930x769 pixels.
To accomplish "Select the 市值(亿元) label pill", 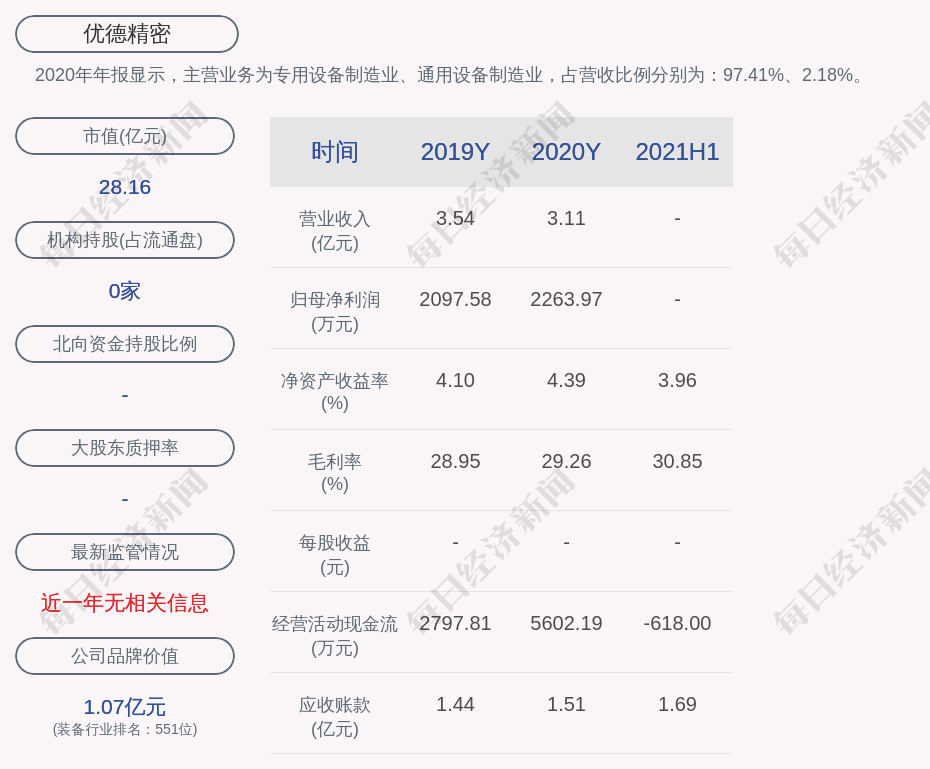I will click(125, 136).
